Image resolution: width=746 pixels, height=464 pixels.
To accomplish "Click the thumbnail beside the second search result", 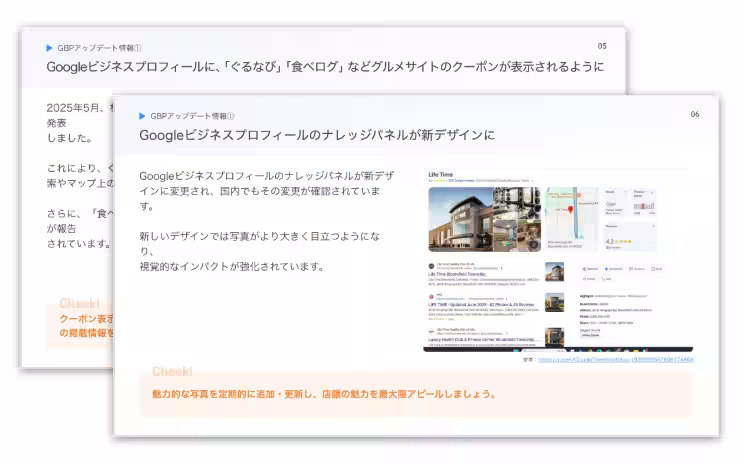I will 554,303.
